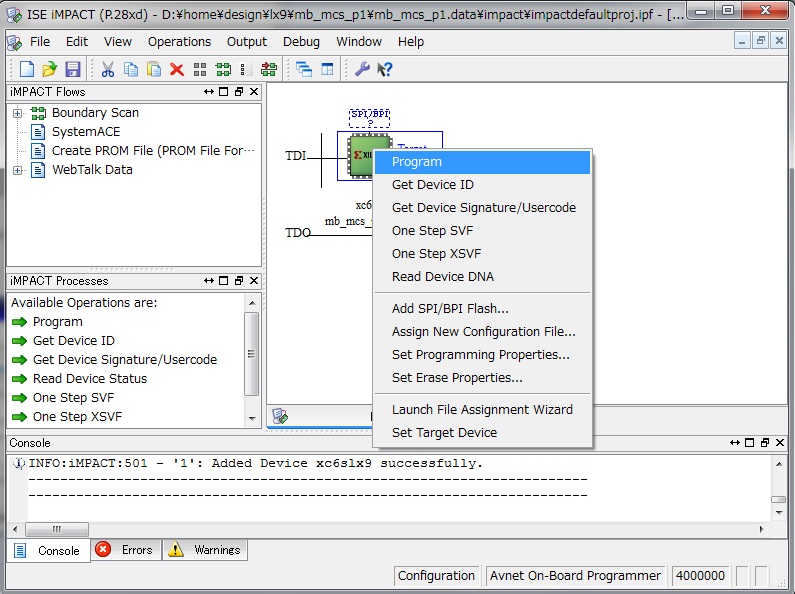795x594 pixels.
Task: Float the iMPACT Flows panel
Action: (x=239, y=92)
